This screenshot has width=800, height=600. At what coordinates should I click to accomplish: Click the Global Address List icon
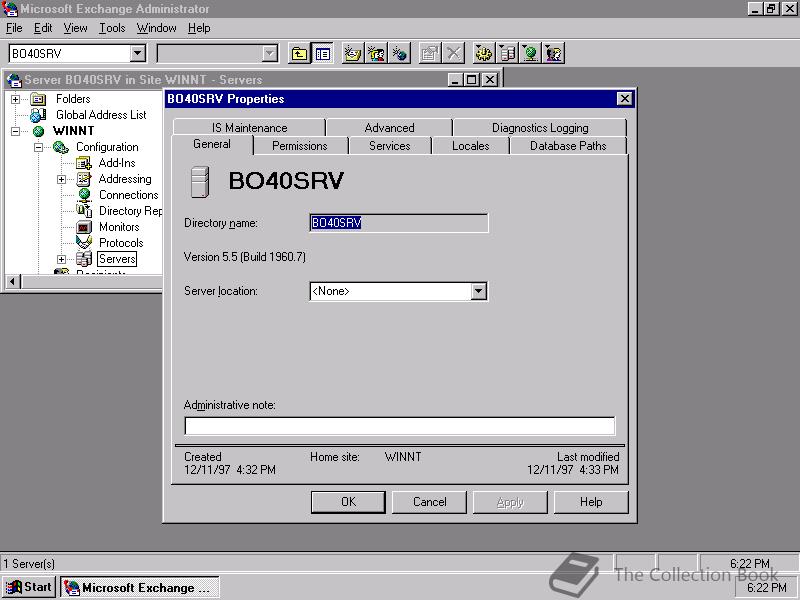click(38, 115)
